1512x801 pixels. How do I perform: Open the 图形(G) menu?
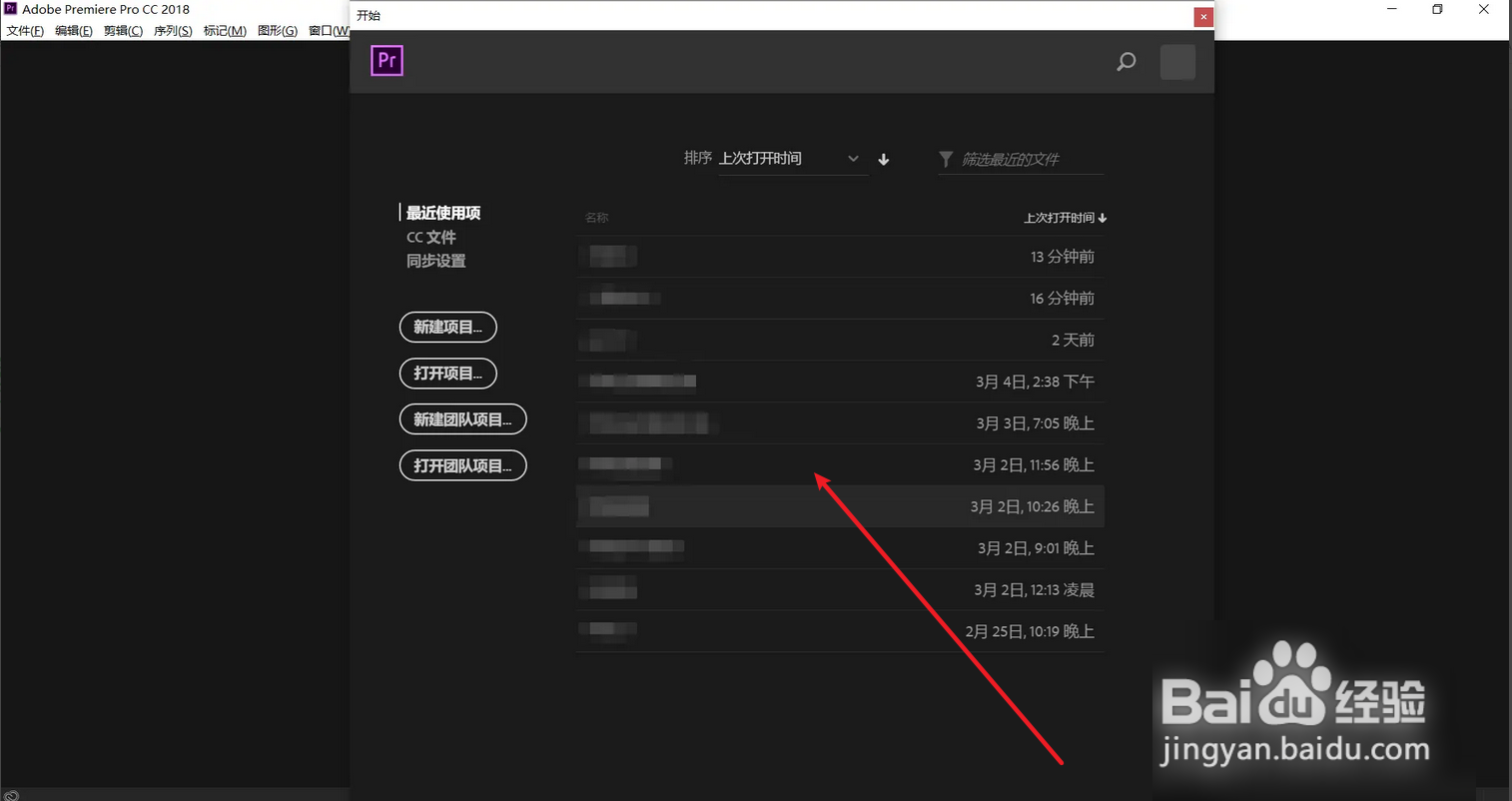pos(278,31)
